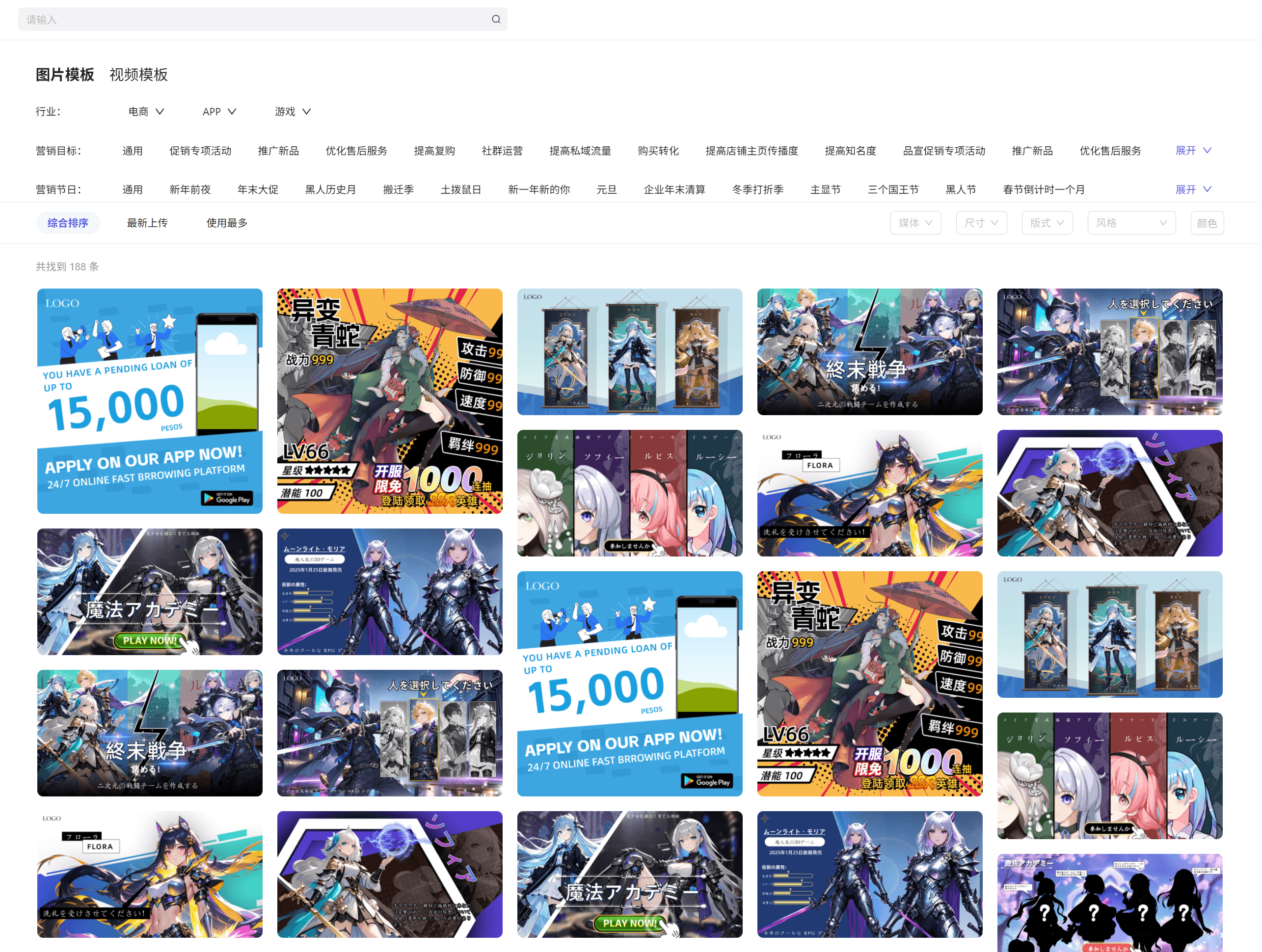Filter by 促销专项活动 marketing goal
Image resolution: width=1262 pixels, height=952 pixels.
tap(200, 151)
